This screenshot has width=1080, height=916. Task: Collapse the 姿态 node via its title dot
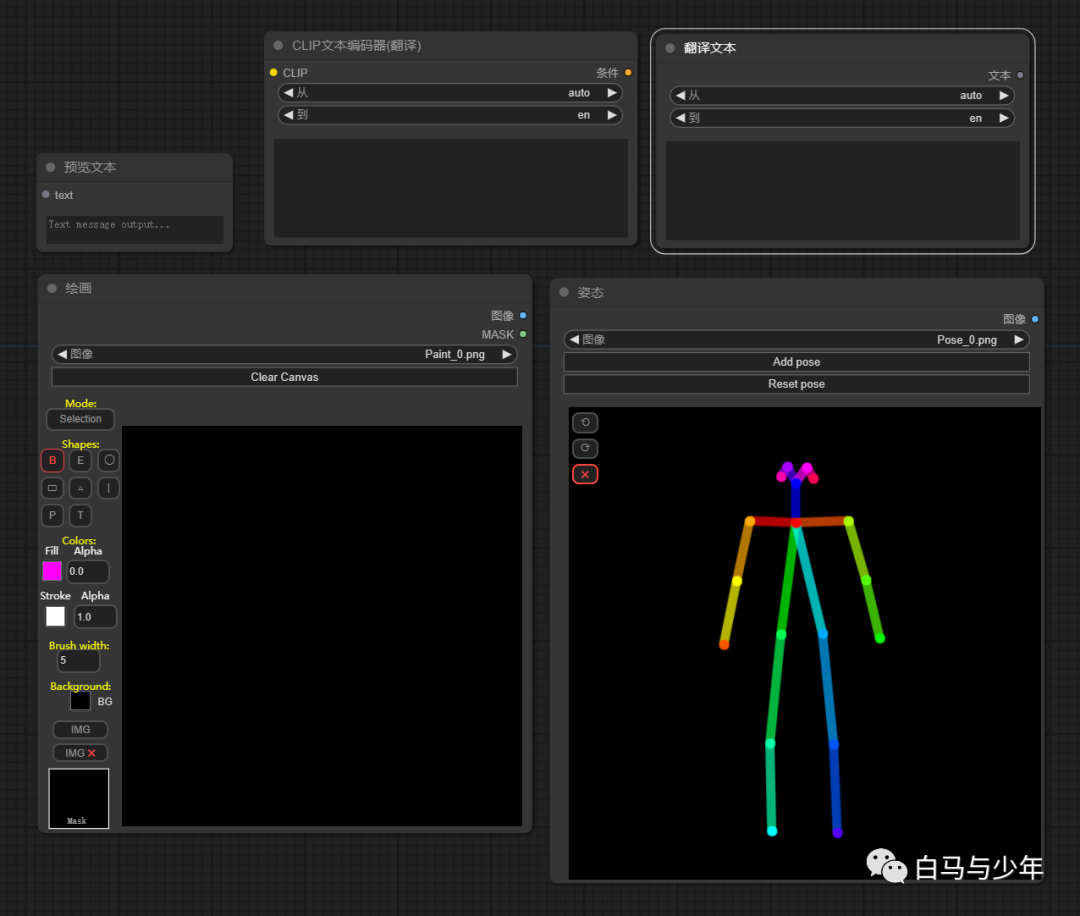click(x=564, y=293)
